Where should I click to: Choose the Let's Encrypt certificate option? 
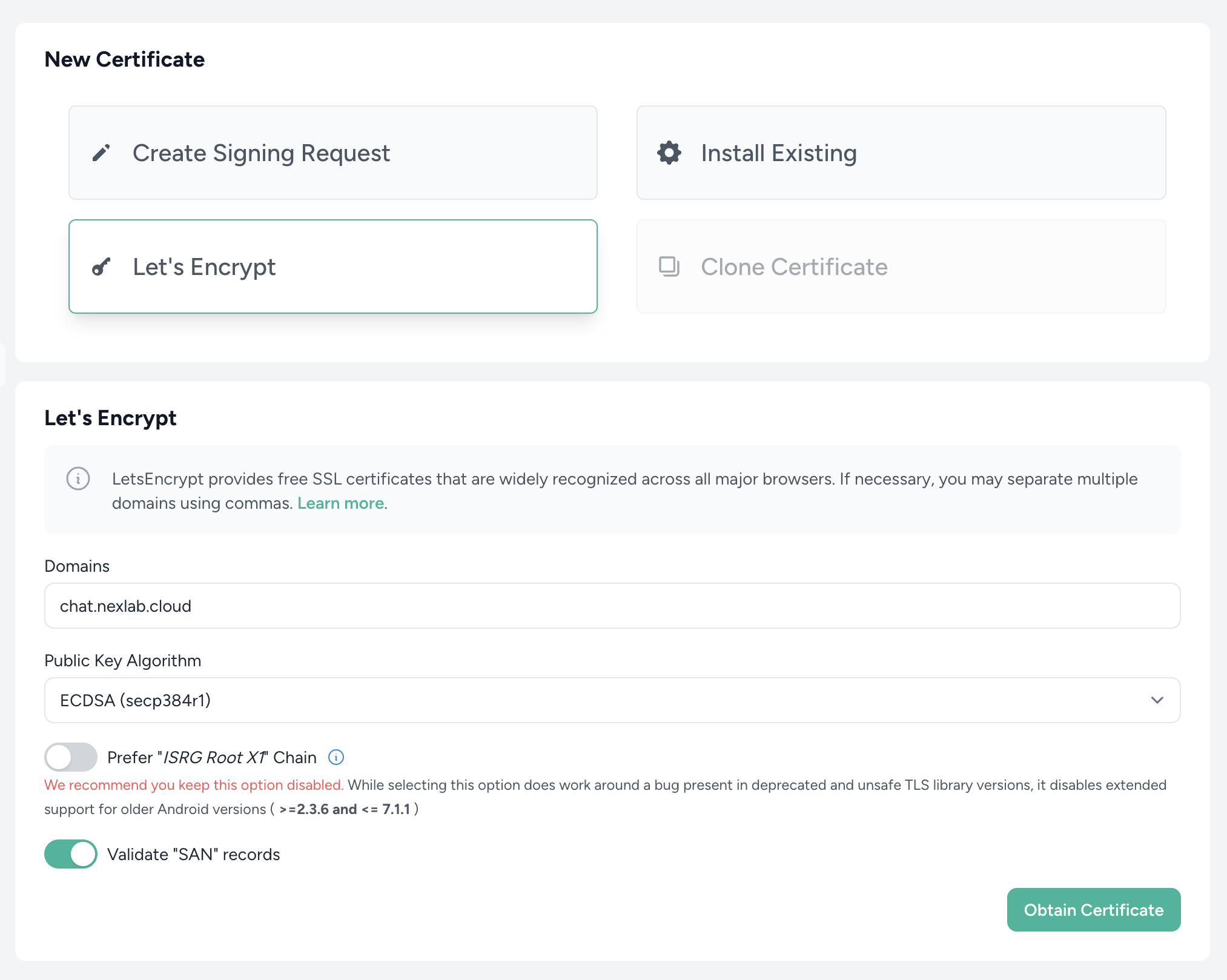click(333, 267)
